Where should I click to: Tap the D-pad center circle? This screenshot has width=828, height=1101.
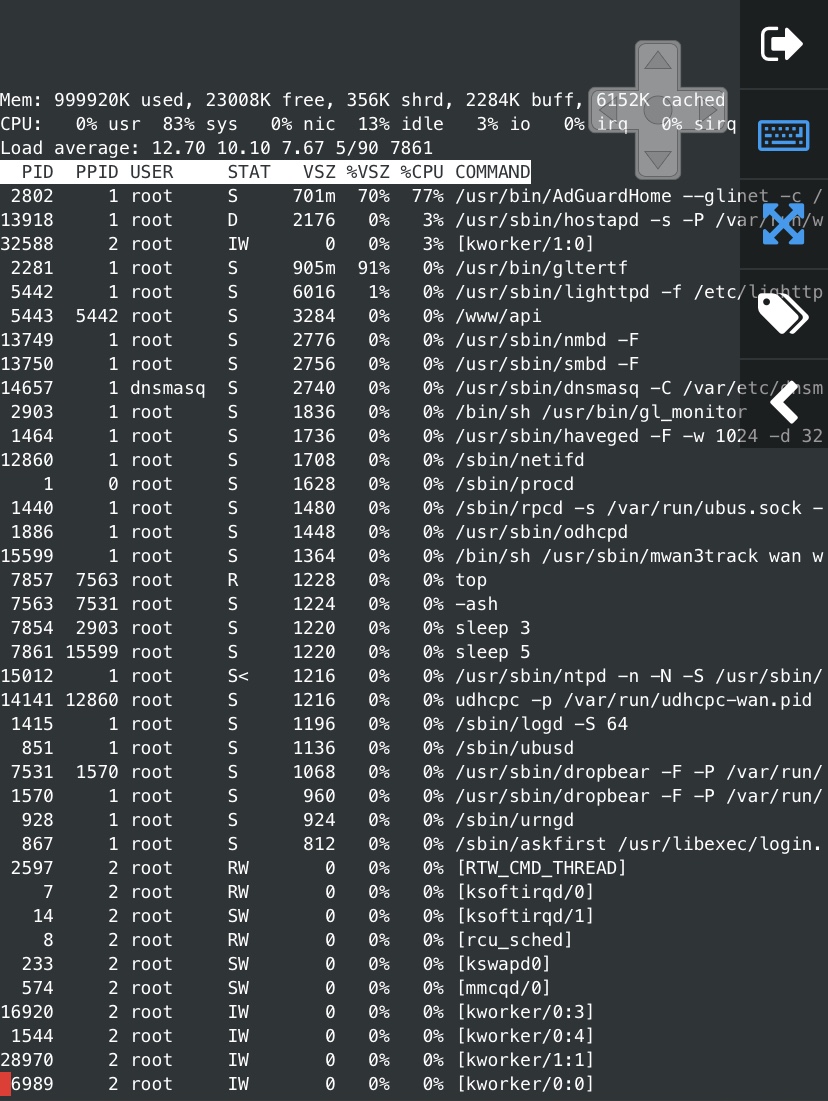coord(657,110)
